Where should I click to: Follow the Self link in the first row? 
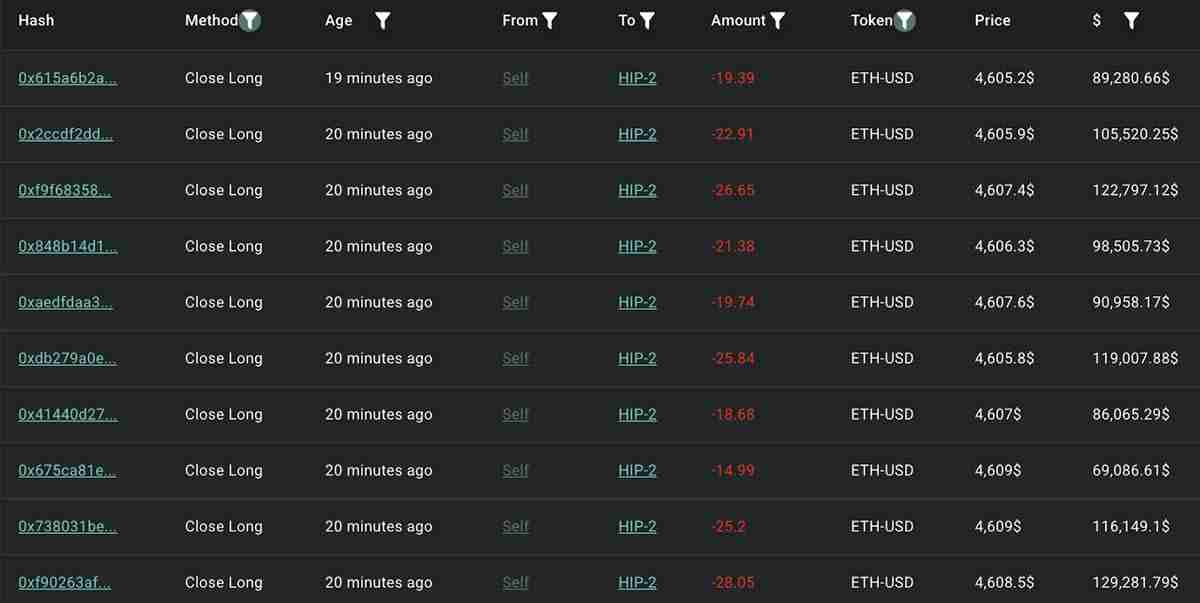[515, 77]
